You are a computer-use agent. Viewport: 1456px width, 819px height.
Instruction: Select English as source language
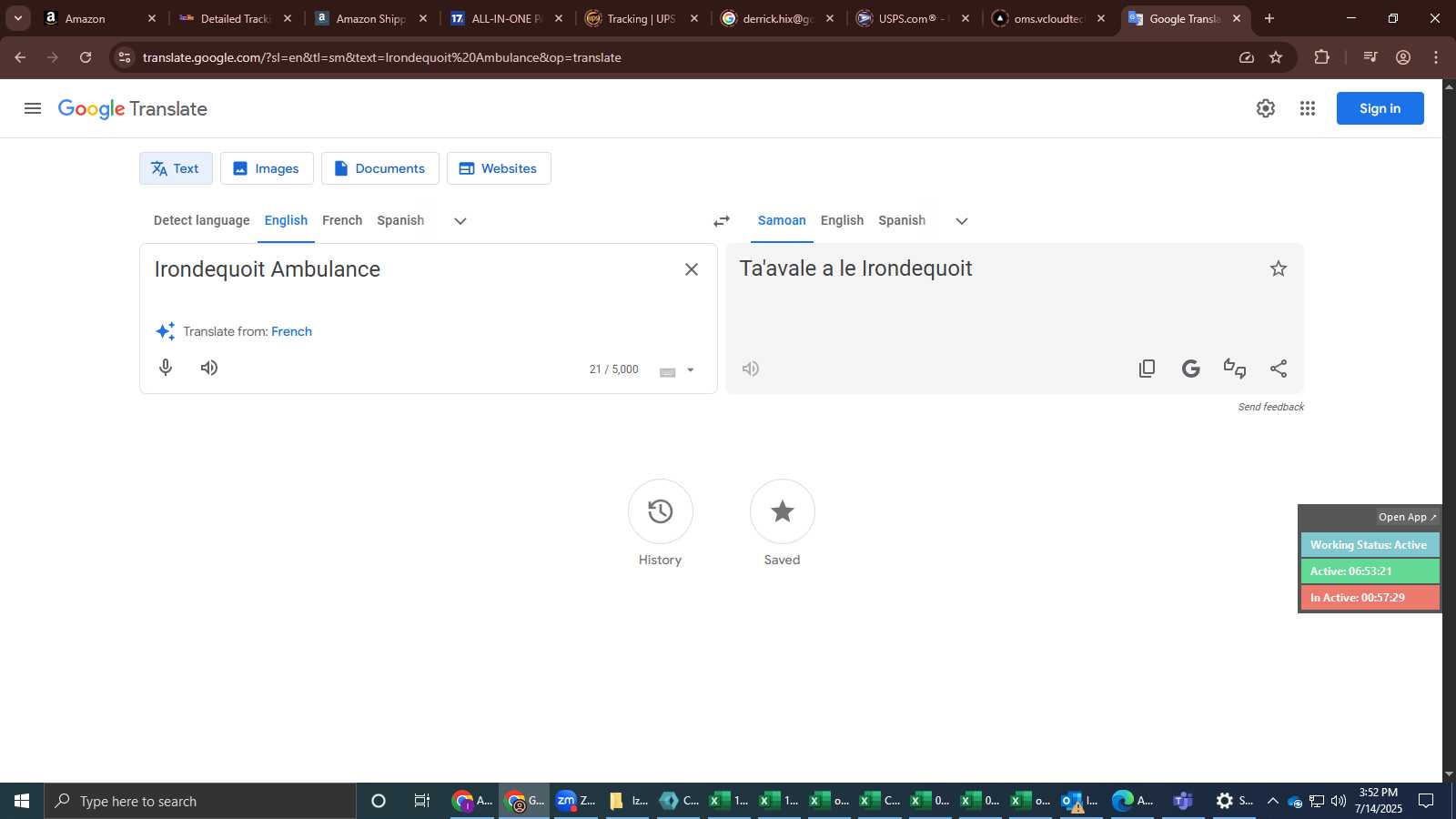point(286,220)
